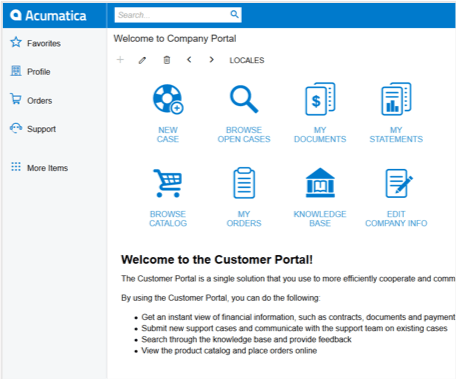Image resolution: width=456 pixels, height=379 pixels.
Task: Click the Knowledge Base library icon
Action: click(320, 183)
